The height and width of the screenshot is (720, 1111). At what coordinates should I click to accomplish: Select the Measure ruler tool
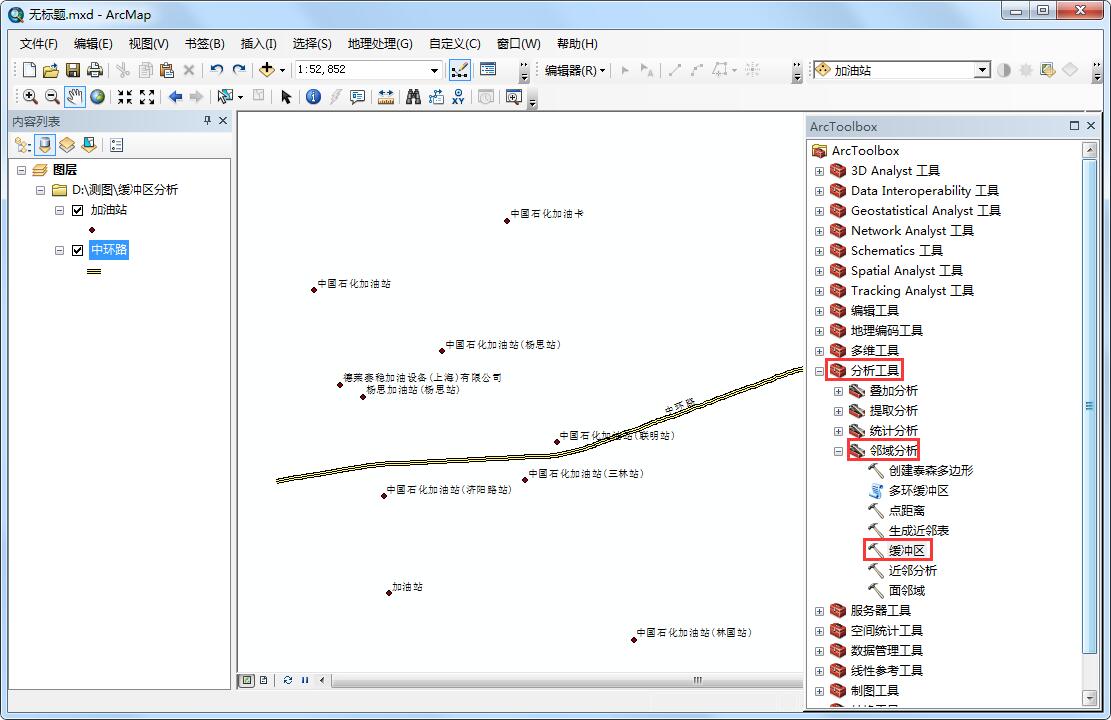click(385, 96)
